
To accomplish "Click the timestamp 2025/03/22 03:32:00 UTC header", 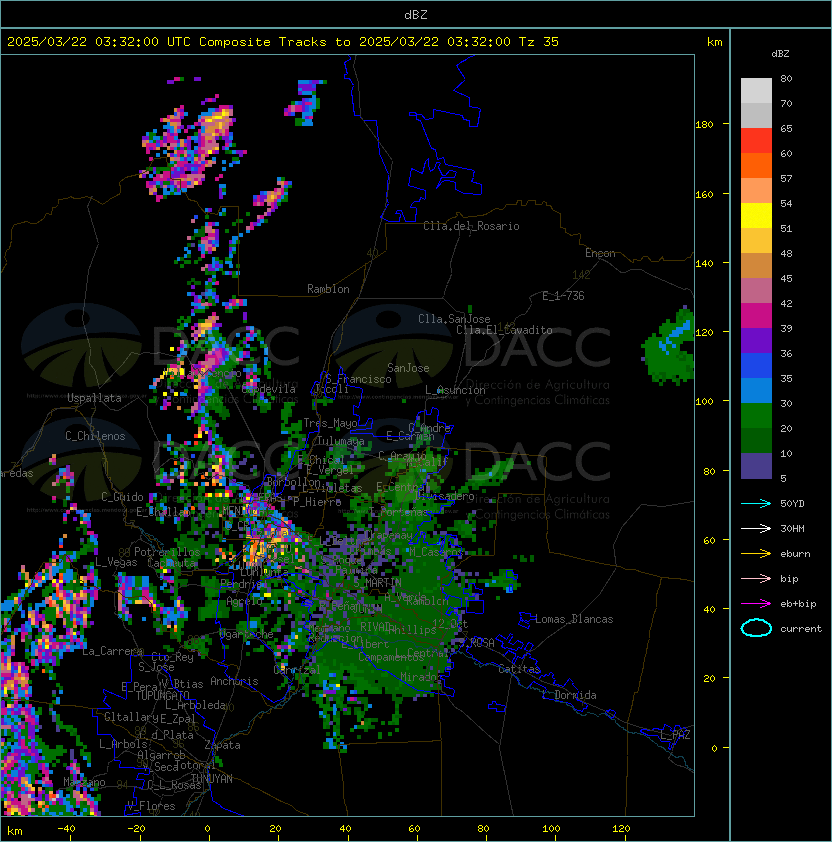I will 98,42.
